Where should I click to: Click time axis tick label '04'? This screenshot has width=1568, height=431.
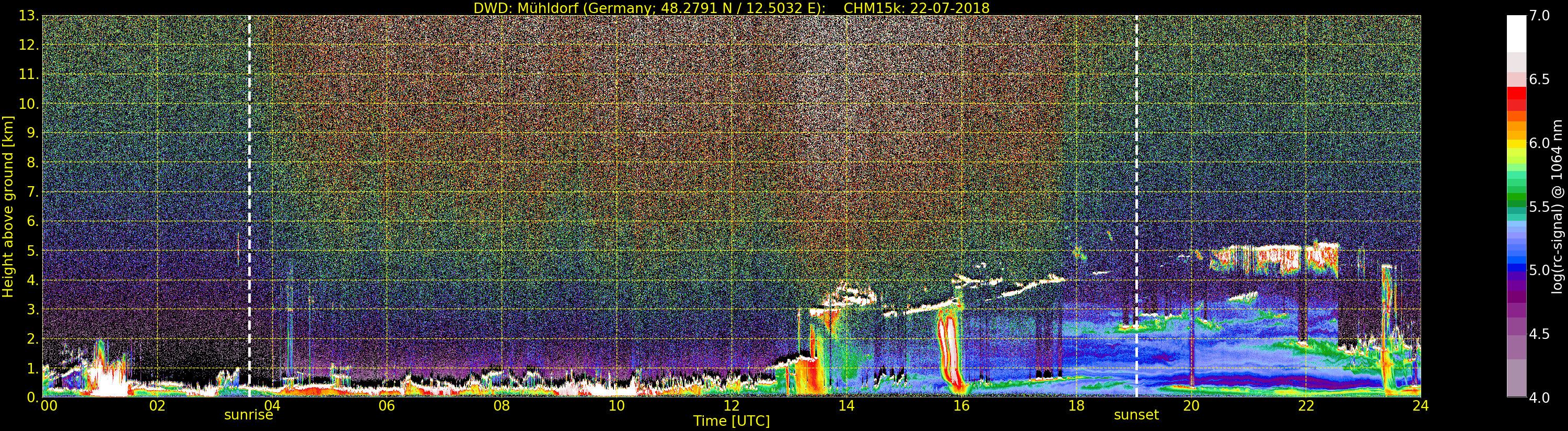[272, 405]
